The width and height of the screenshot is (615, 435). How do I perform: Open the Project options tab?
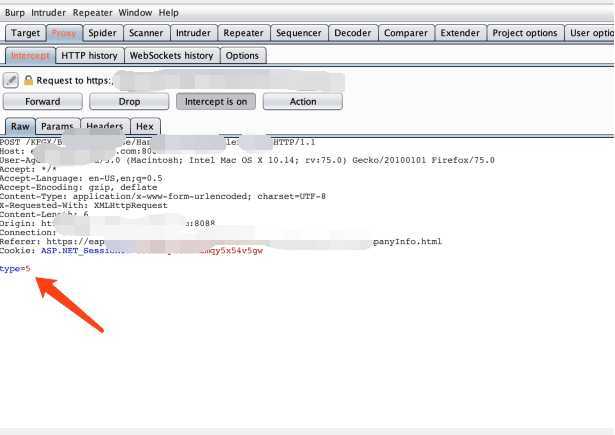tap(525, 33)
